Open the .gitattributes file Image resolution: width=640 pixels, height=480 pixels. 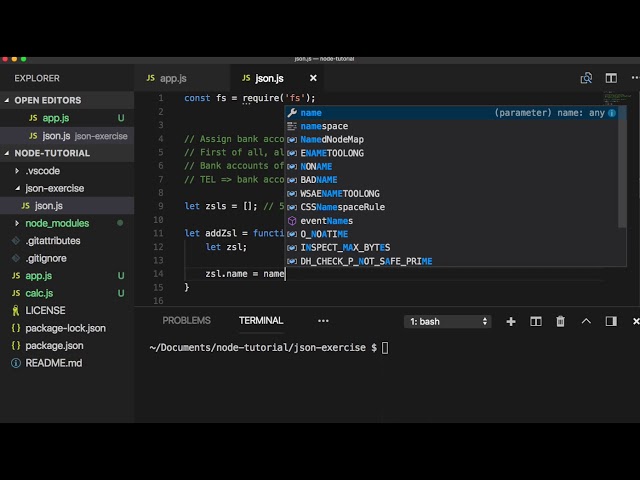(67, 241)
